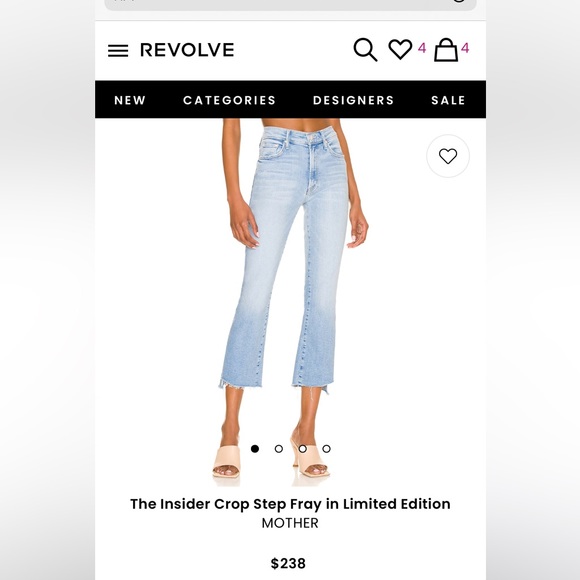Click the browser address bar at top
The width and height of the screenshot is (580, 580).
point(290,4)
